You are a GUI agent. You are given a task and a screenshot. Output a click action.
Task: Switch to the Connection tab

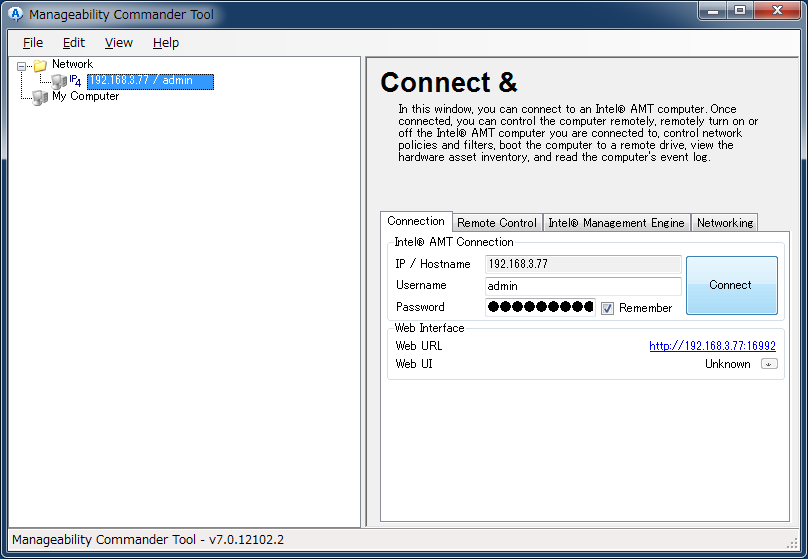pyautogui.click(x=416, y=221)
